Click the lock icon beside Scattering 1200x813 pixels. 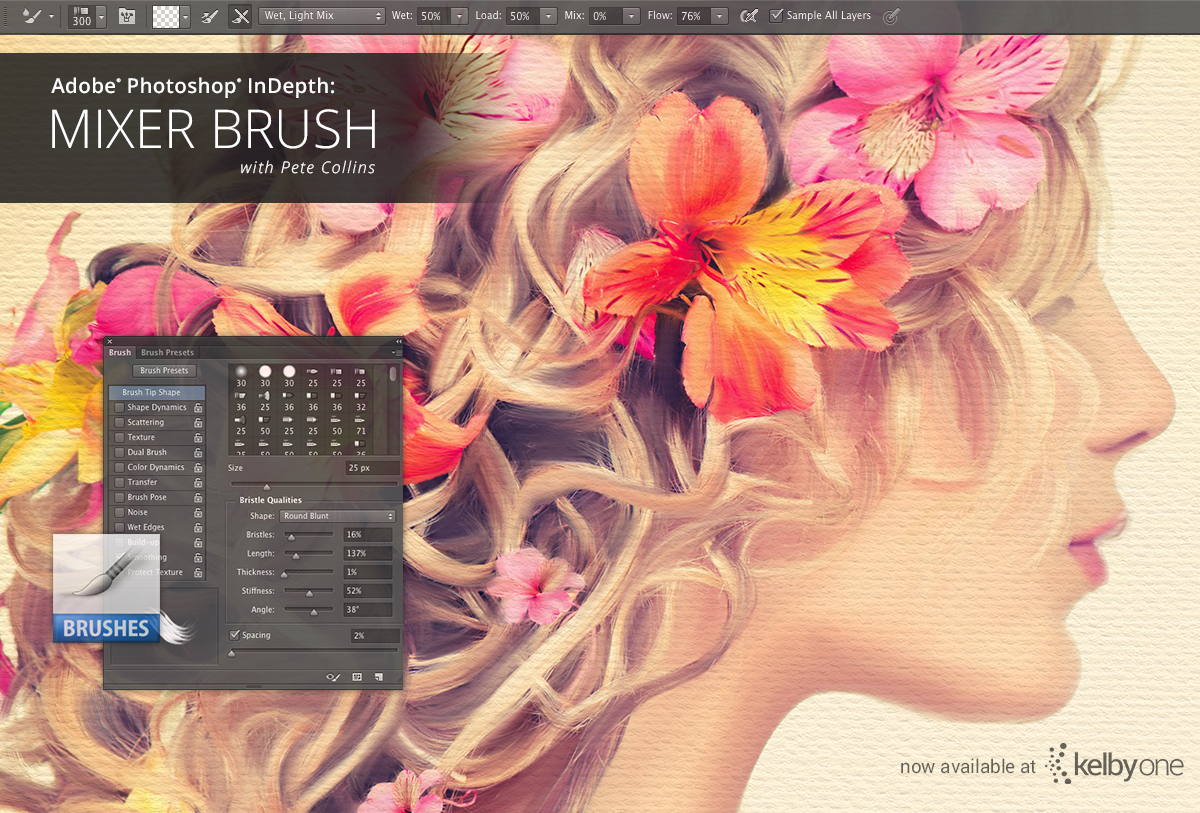[x=198, y=423]
